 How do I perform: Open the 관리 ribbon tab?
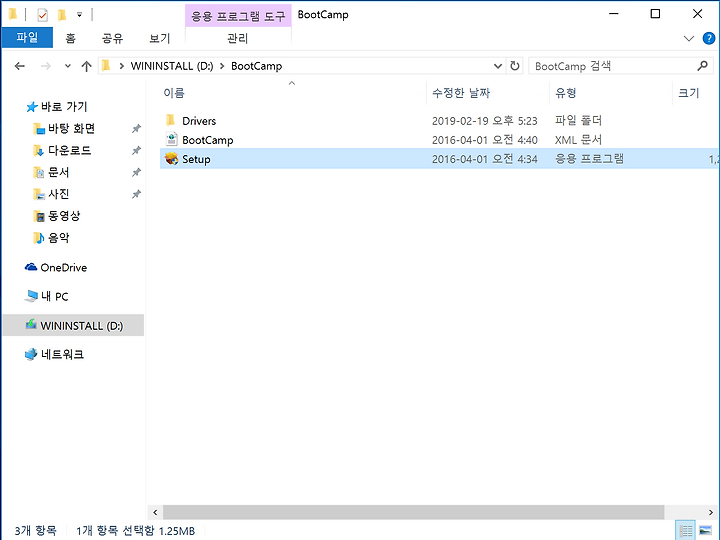238,38
